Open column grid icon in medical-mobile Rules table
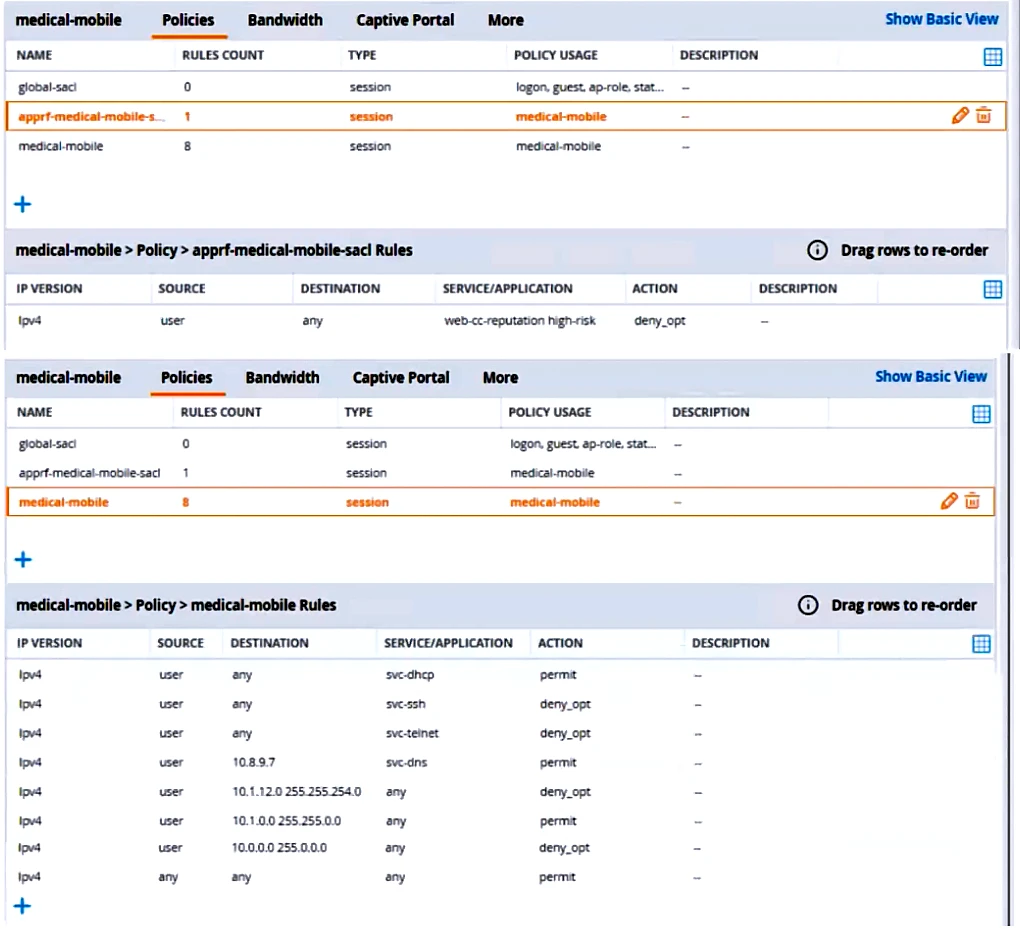Image resolution: width=1020 pixels, height=929 pixels. (x=981, y=644)
